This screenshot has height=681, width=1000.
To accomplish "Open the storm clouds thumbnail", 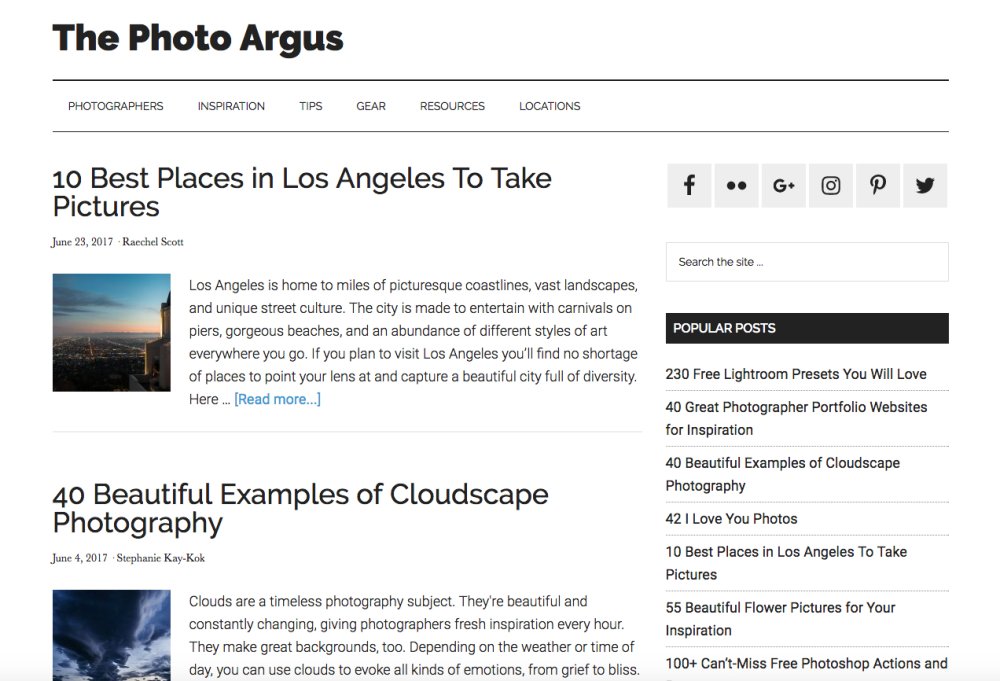I will tap(112, 635).
